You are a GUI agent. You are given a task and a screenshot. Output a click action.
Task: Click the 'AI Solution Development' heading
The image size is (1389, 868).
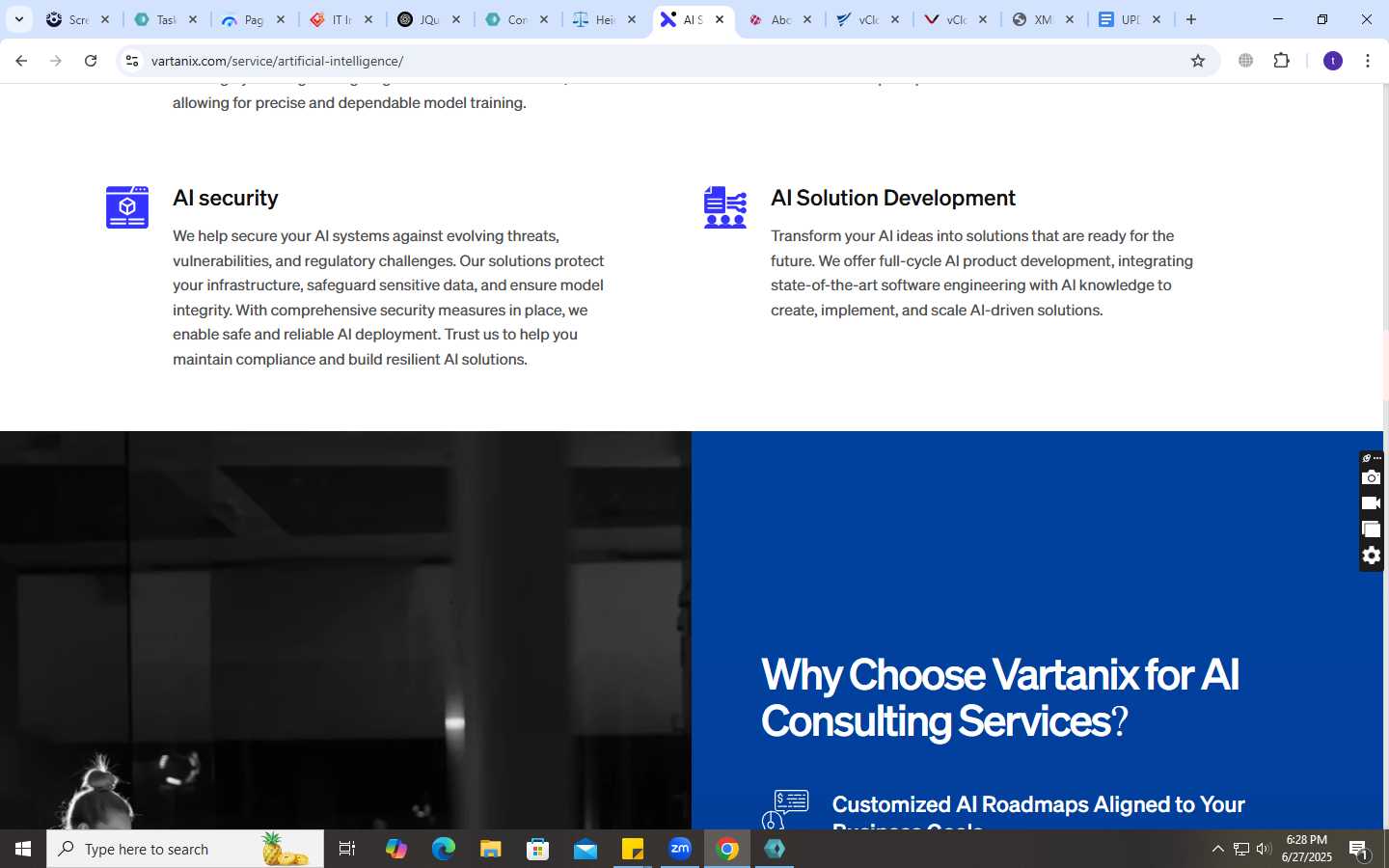click(x=893, y=198)
